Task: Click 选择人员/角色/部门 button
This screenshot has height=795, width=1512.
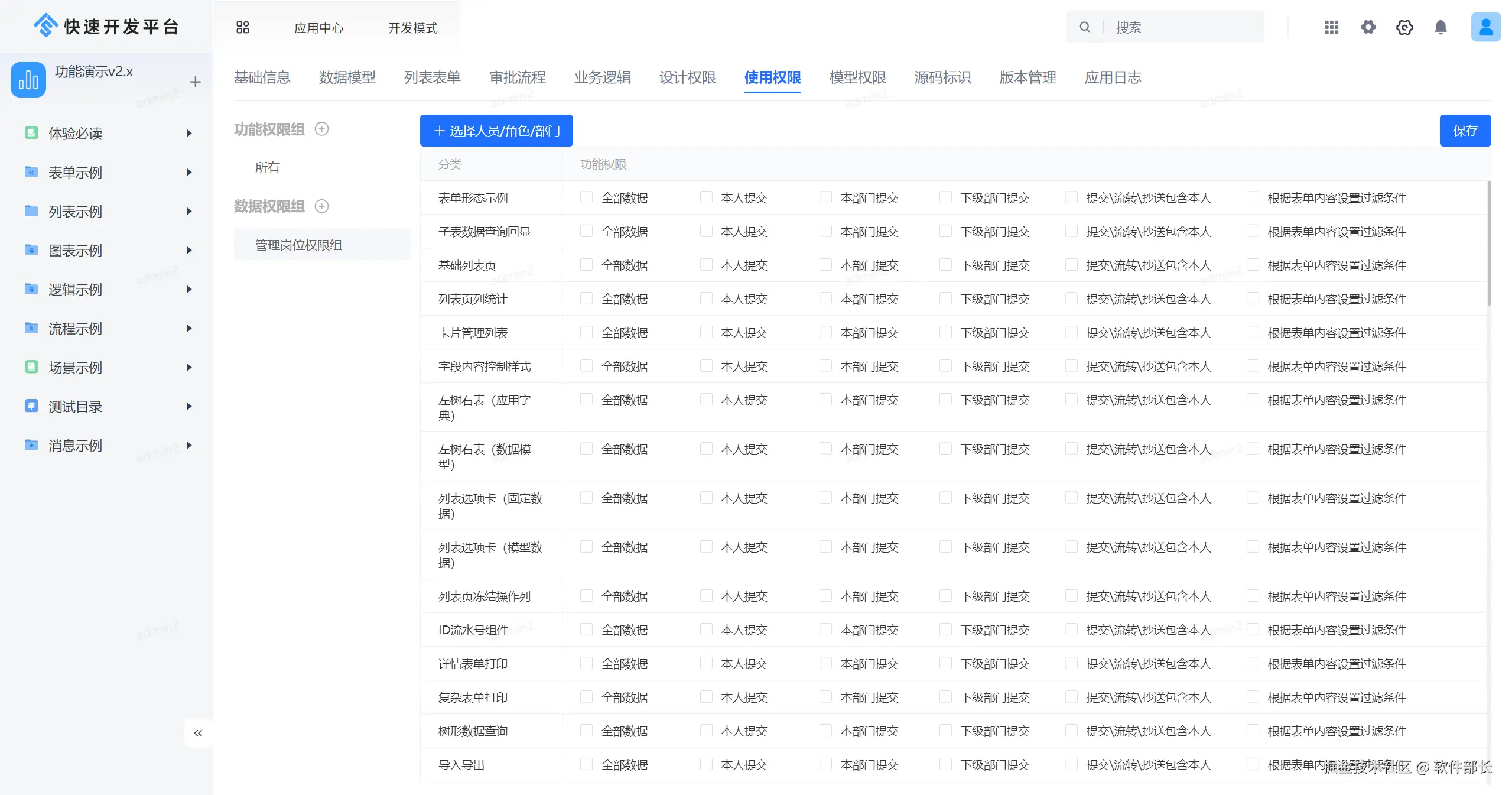Action: click(496, 131)
